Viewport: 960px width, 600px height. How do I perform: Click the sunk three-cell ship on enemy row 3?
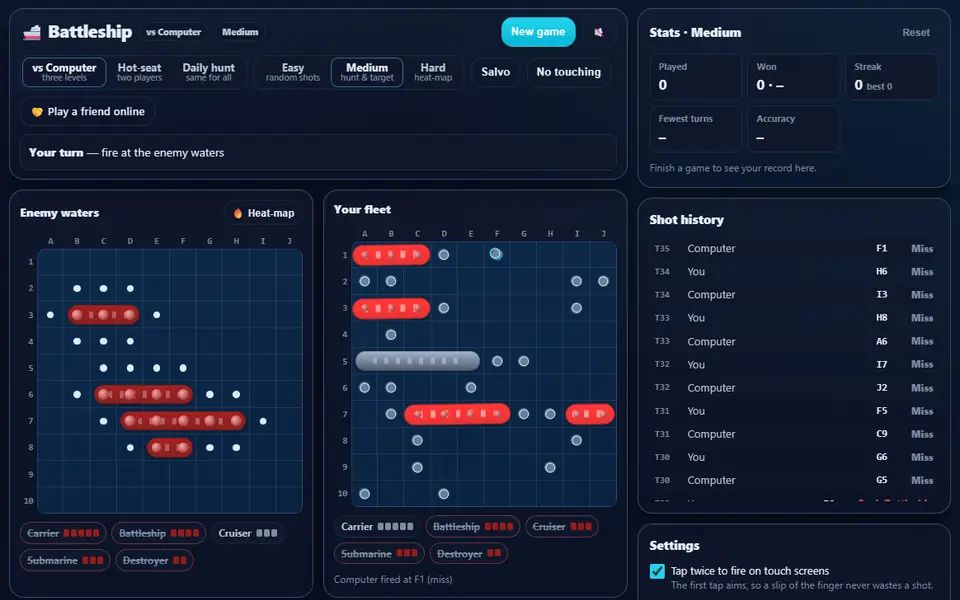103,315
